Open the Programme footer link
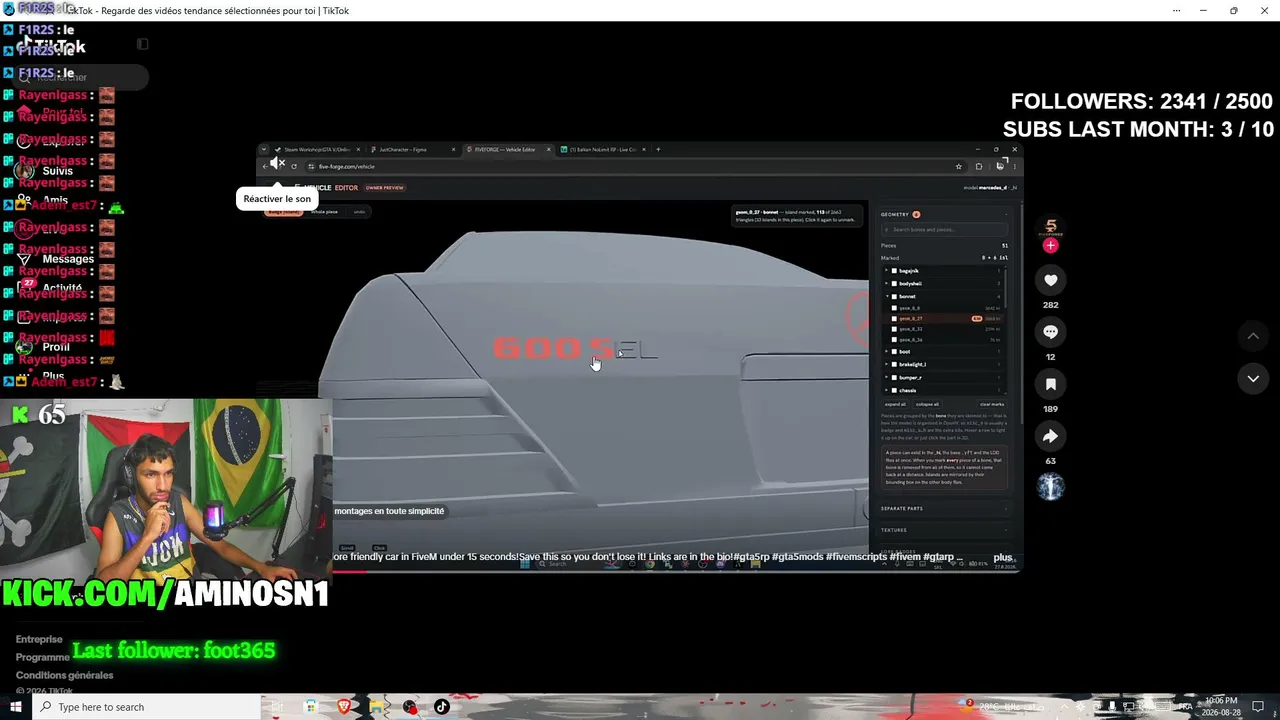 tap(43, 657)
